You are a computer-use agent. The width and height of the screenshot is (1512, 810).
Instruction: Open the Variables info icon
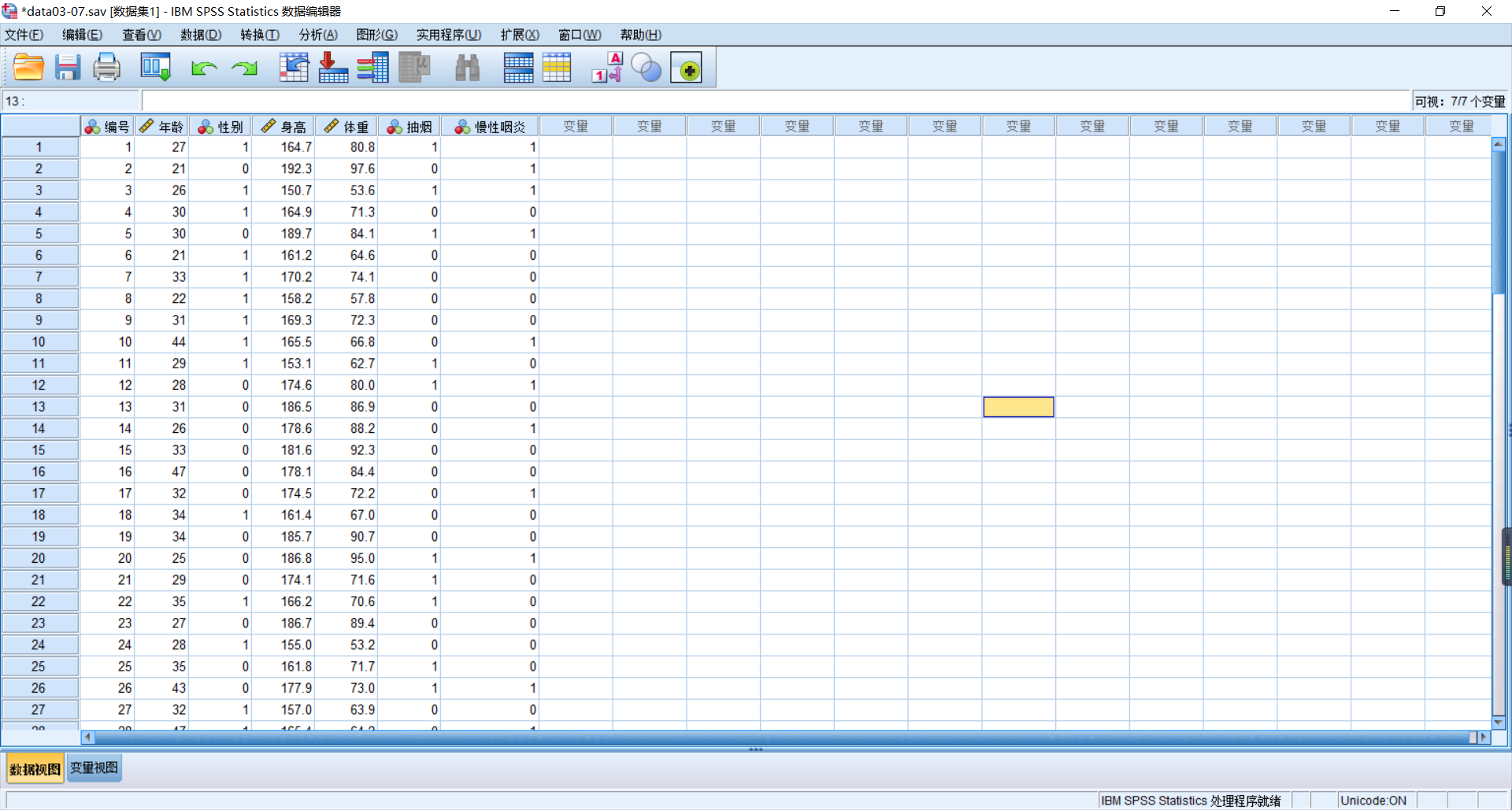(x=372, y=68)
